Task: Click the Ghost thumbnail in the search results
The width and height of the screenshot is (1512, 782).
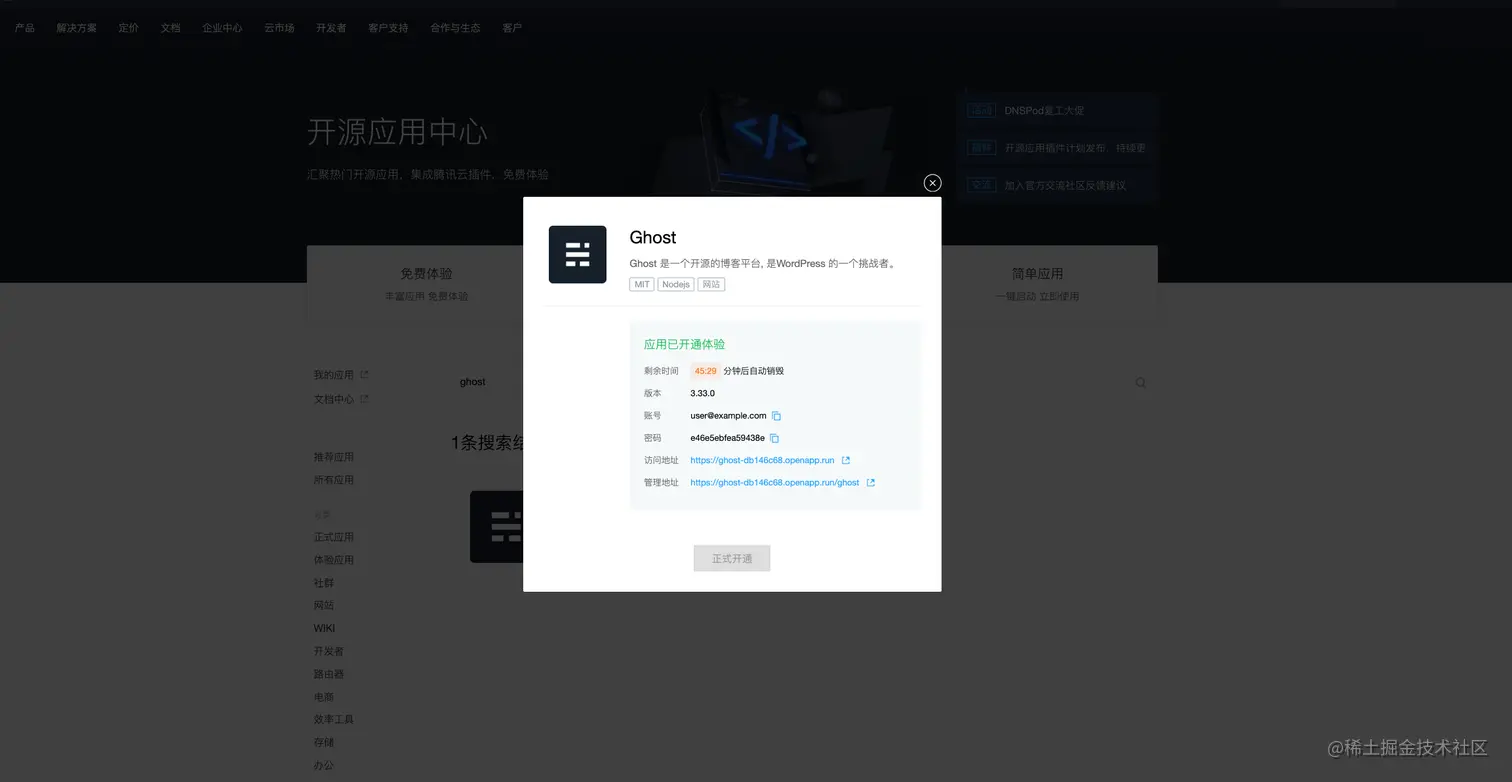Action: point(497,526)
